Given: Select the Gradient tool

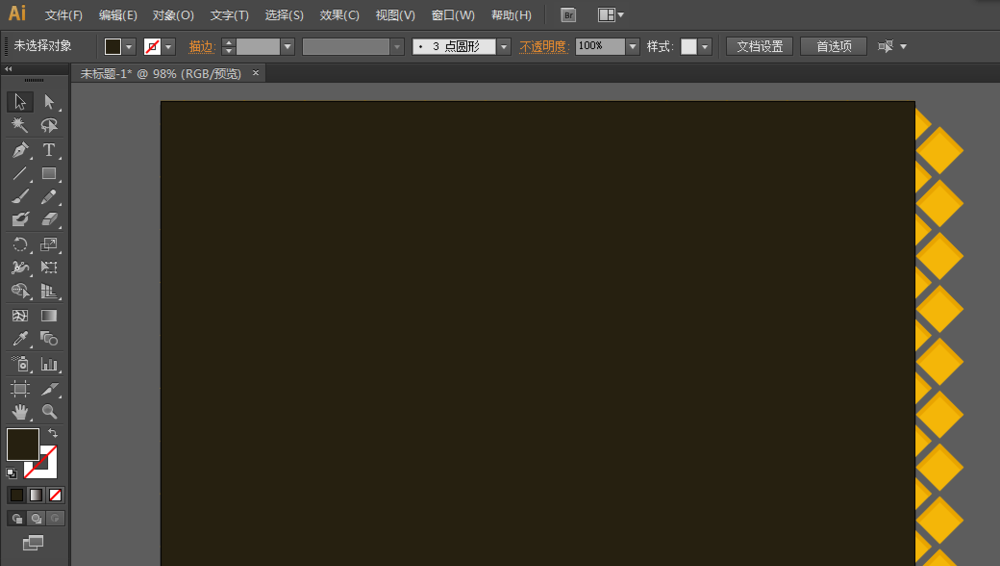Looking at the screenshot, I should (49, 315).
